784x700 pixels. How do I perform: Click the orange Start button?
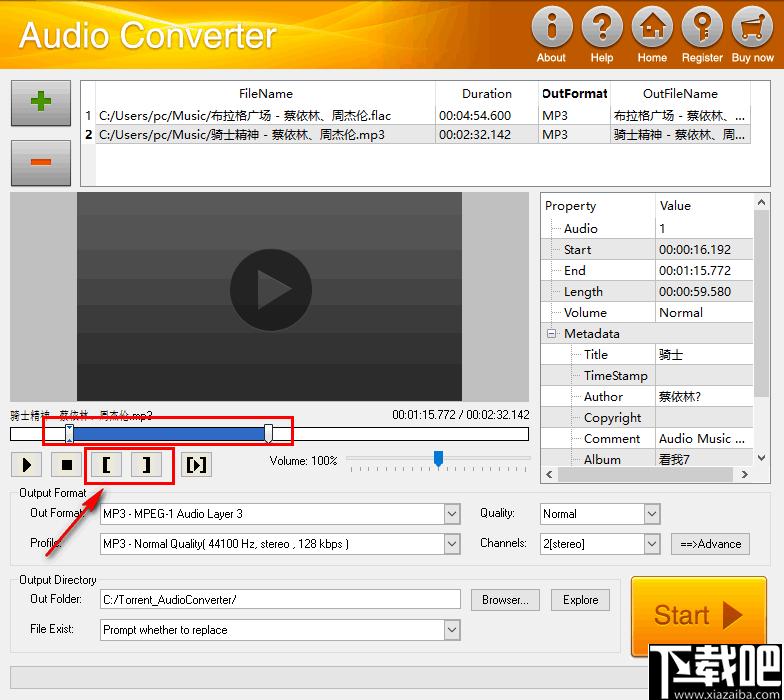coord(698,615)
